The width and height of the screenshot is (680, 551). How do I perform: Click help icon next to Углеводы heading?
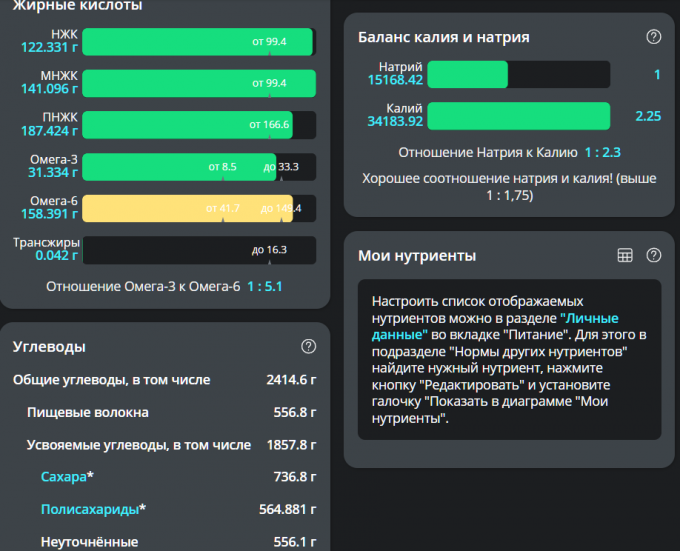point(308,346)
